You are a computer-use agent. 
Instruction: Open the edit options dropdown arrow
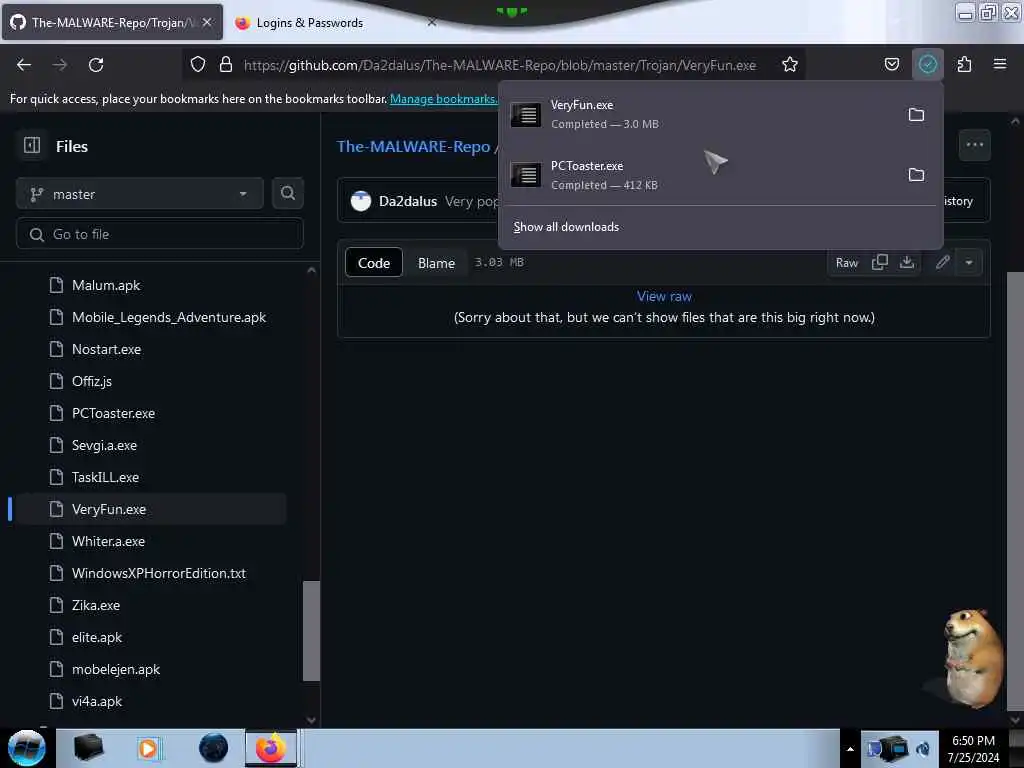968,263
